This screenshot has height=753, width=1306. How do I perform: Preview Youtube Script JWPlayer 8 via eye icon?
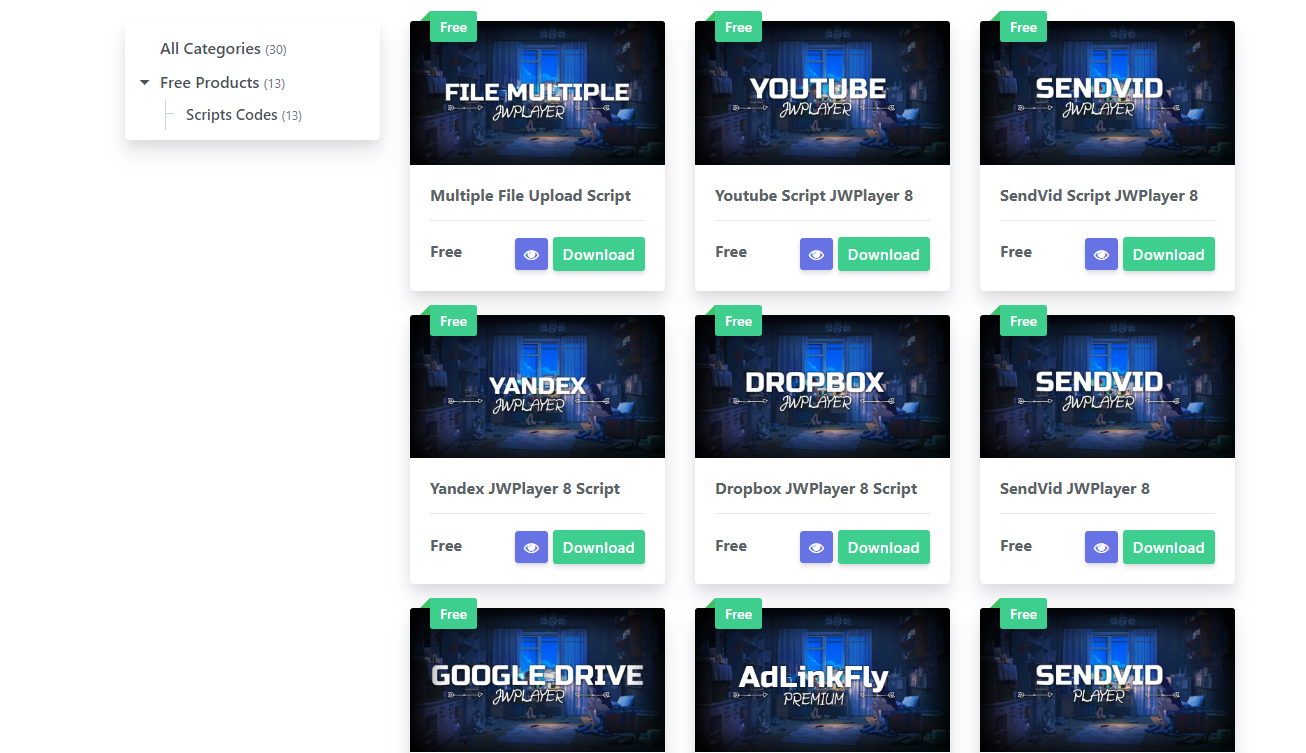(816, 254)
